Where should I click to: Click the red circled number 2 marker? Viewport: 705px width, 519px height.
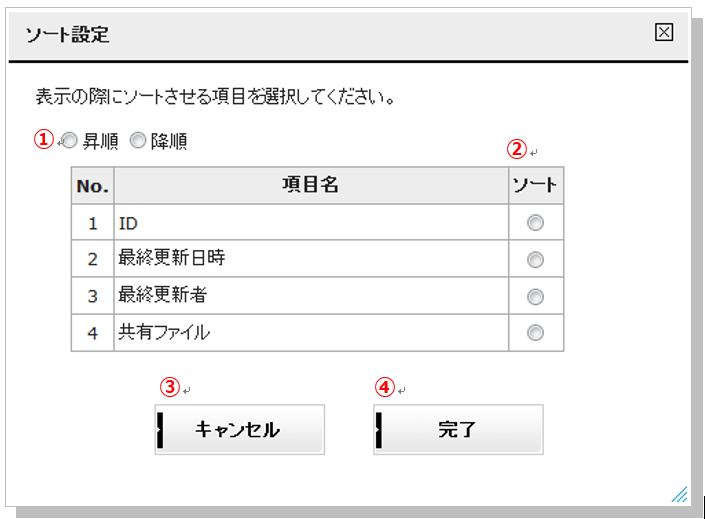pos(517,149)
